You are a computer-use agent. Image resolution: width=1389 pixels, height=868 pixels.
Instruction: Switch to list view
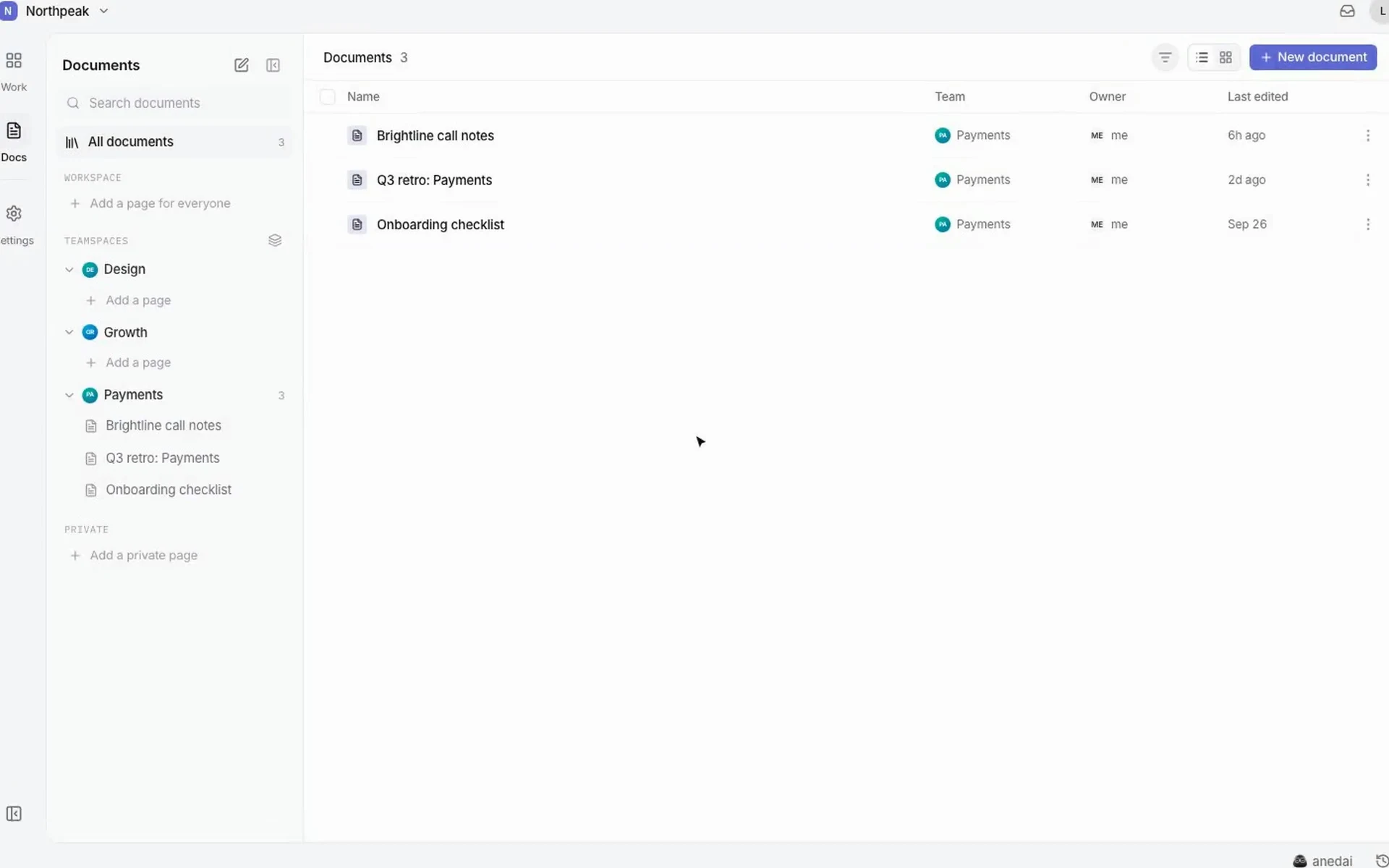[1202, 57]
